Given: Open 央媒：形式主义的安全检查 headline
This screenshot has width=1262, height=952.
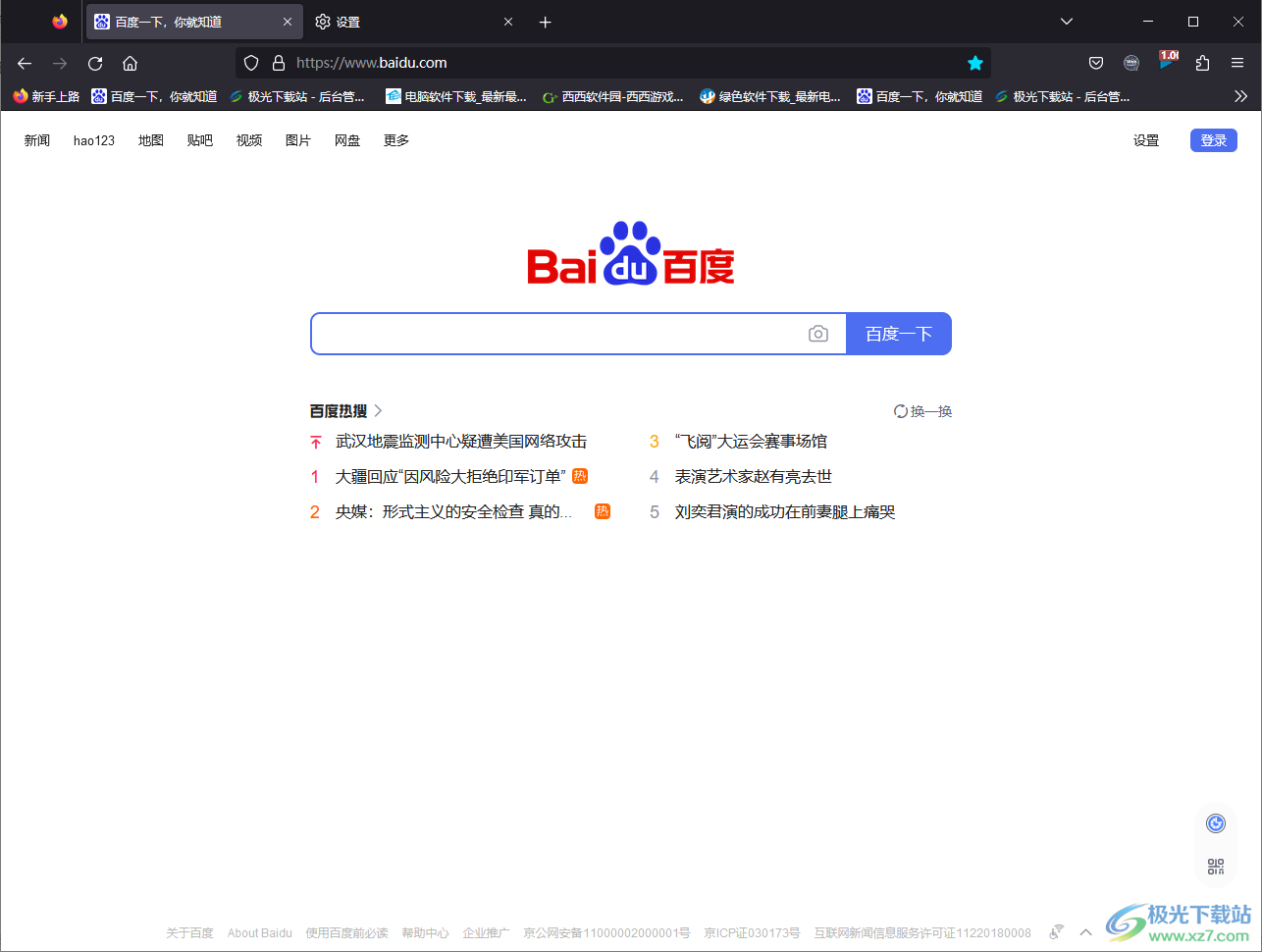Looking at the screenshot, I should point(454,512).
